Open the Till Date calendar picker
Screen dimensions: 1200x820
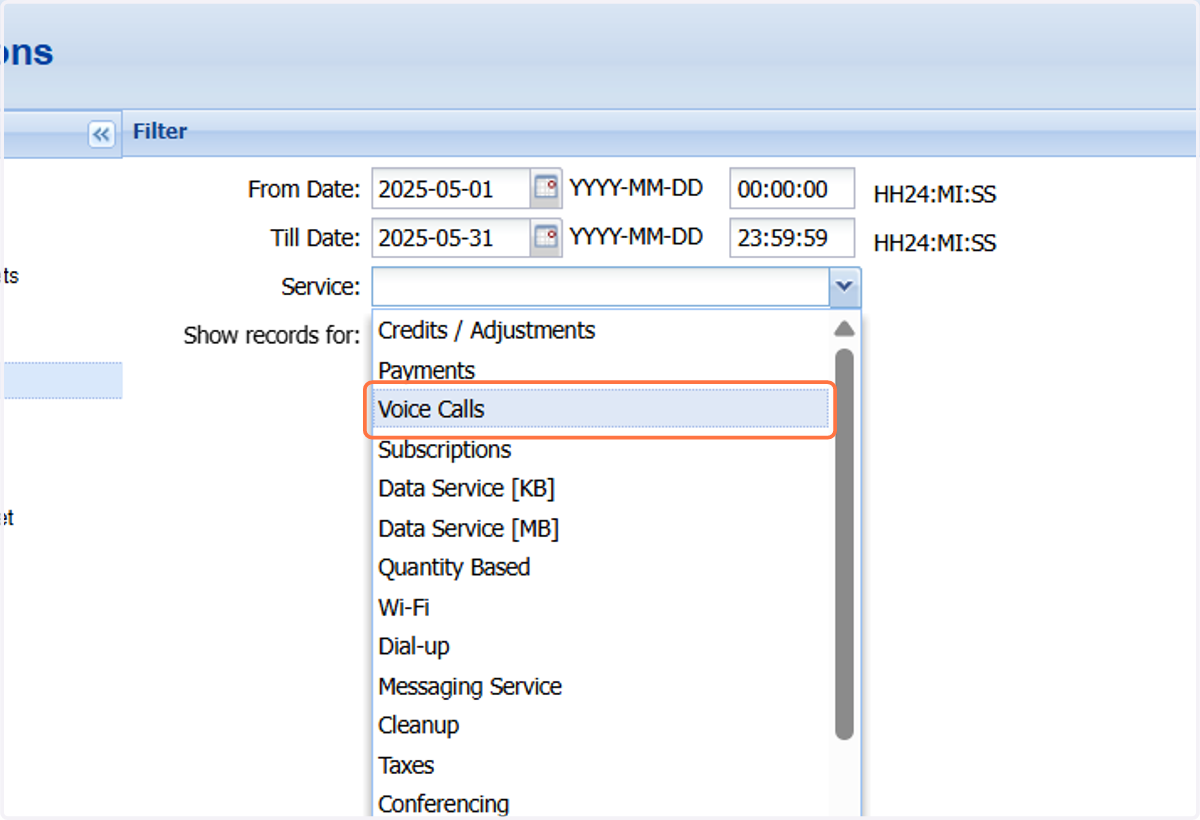coord(545,238)
